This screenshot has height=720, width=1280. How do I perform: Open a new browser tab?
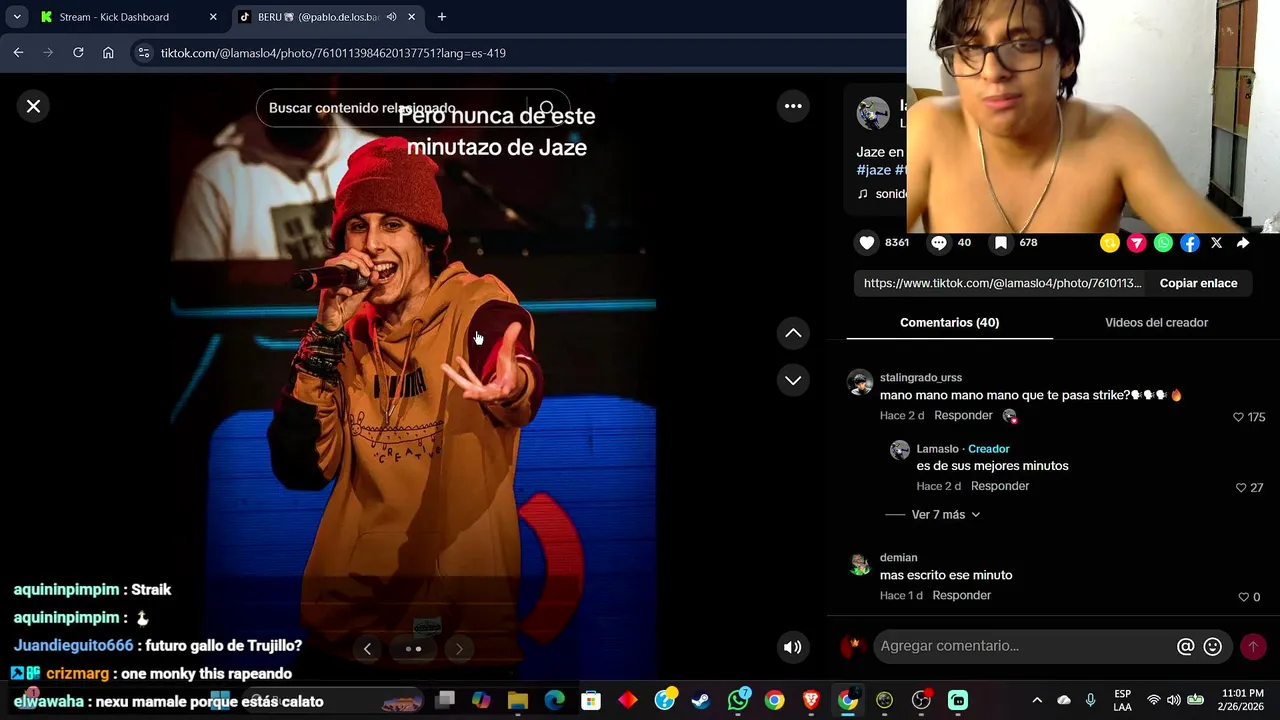coord(442,17)
